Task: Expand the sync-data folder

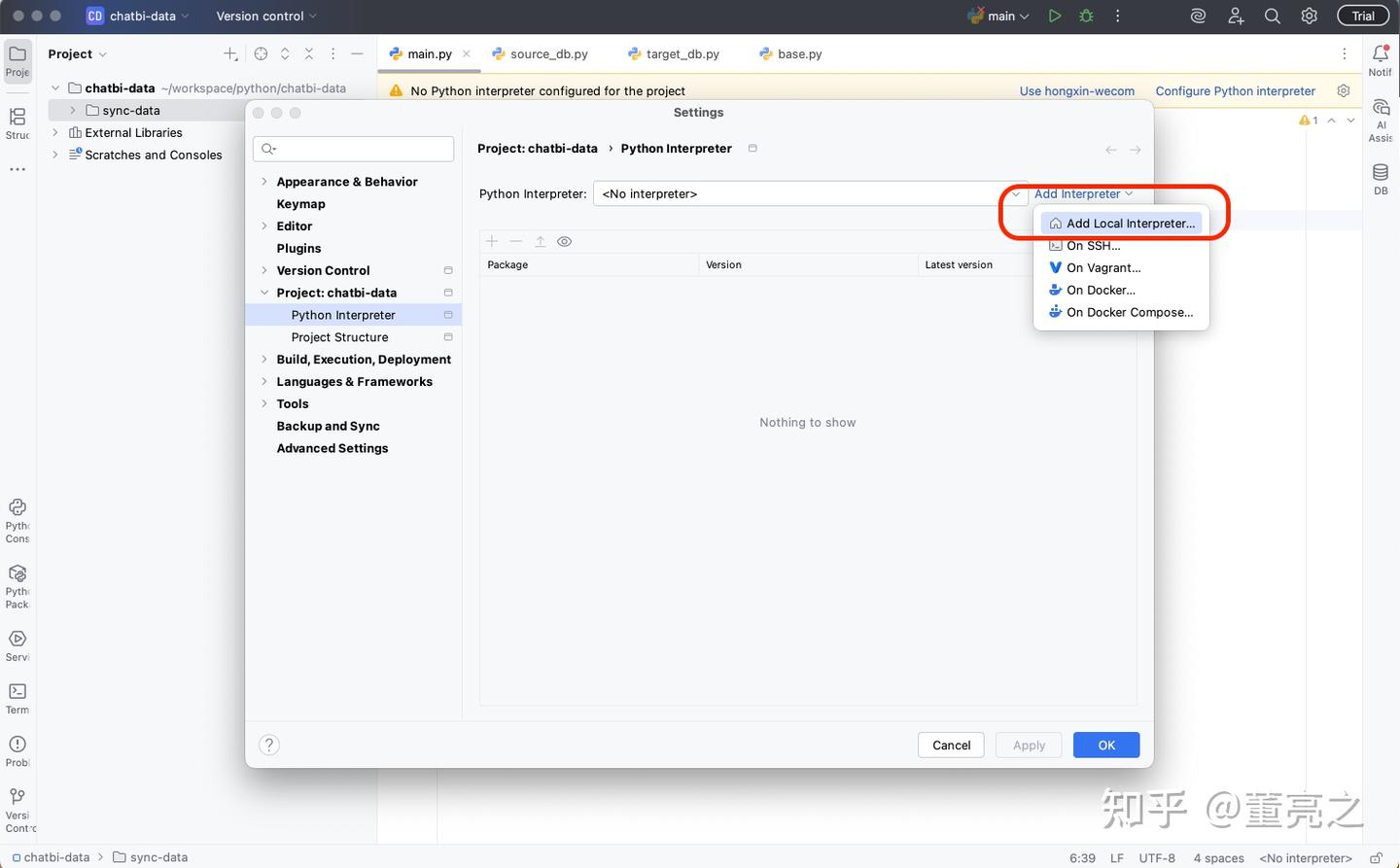Action: pyautogui.click(x=73, y=111)
